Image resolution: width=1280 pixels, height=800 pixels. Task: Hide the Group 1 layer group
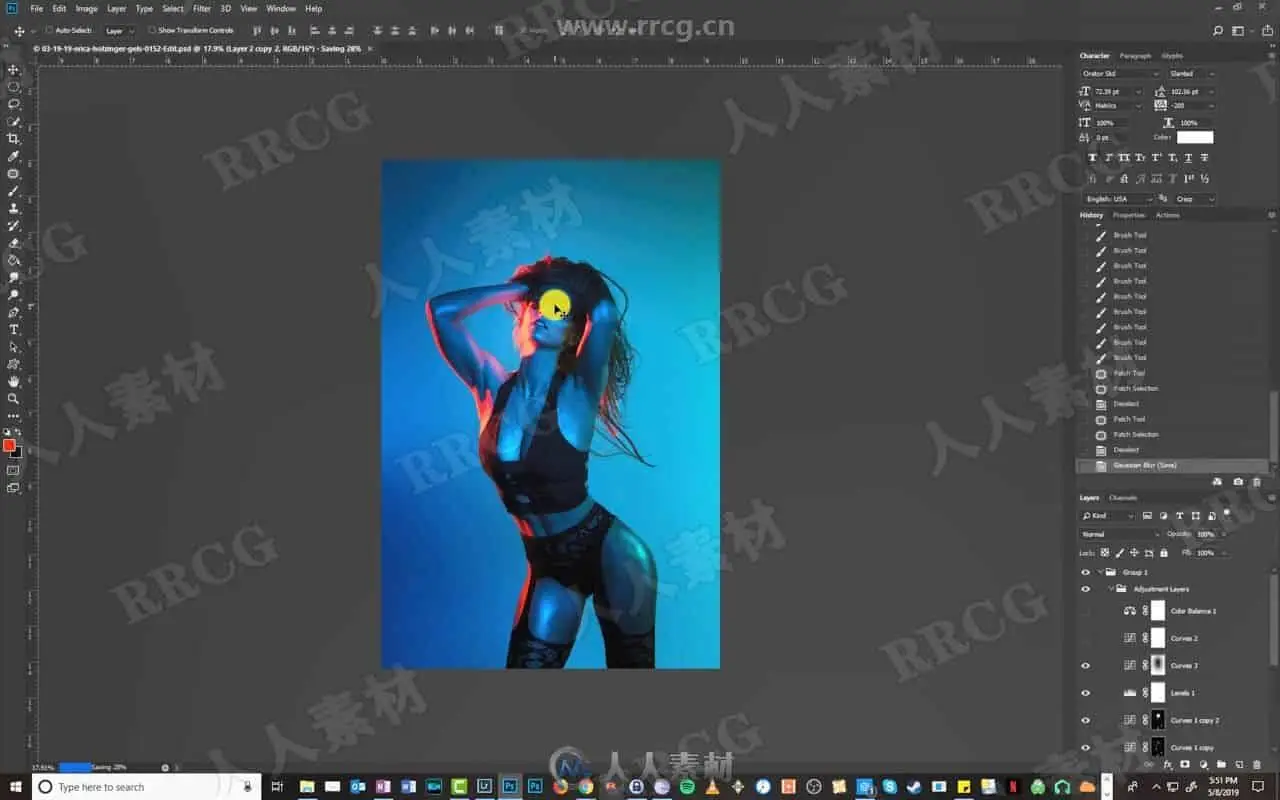pos(1086,572)
